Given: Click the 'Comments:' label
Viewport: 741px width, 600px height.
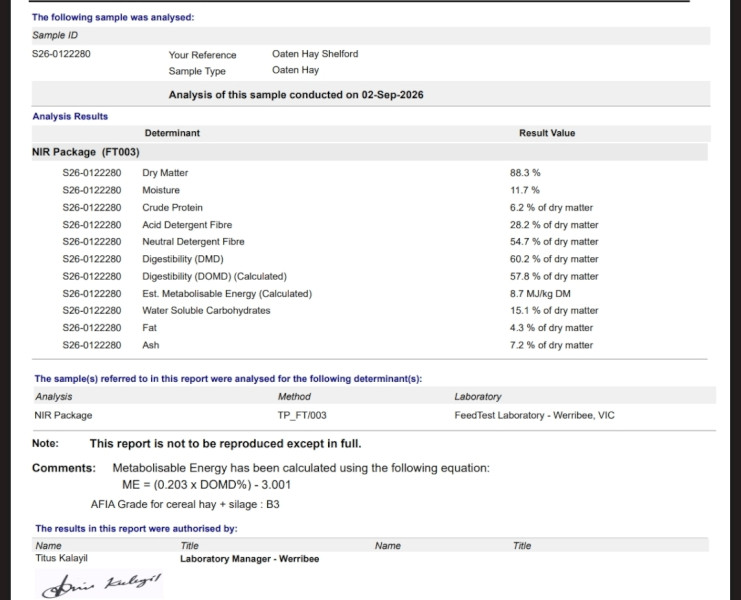Looking at the screenshot, I should tap(64, 468).
